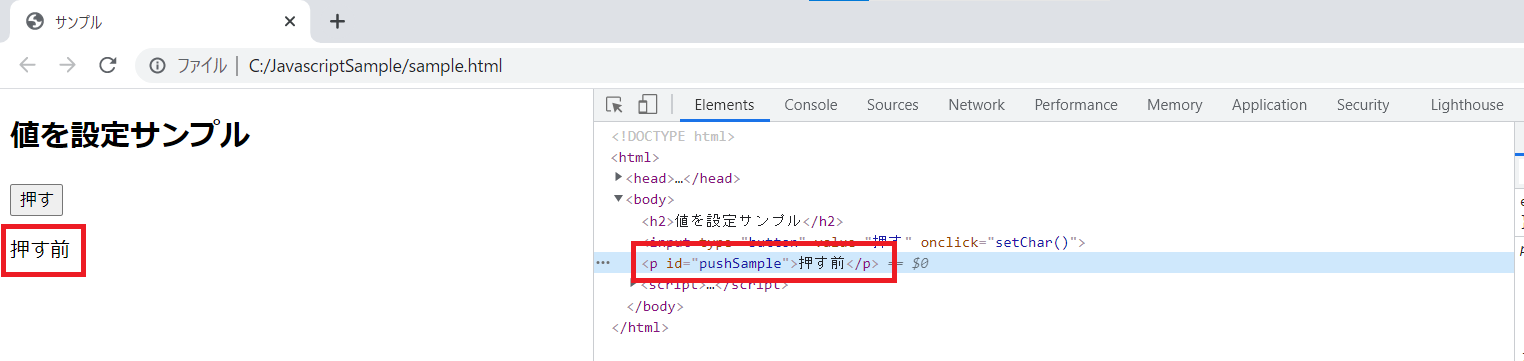Reload the page with refresh icon

108,66
